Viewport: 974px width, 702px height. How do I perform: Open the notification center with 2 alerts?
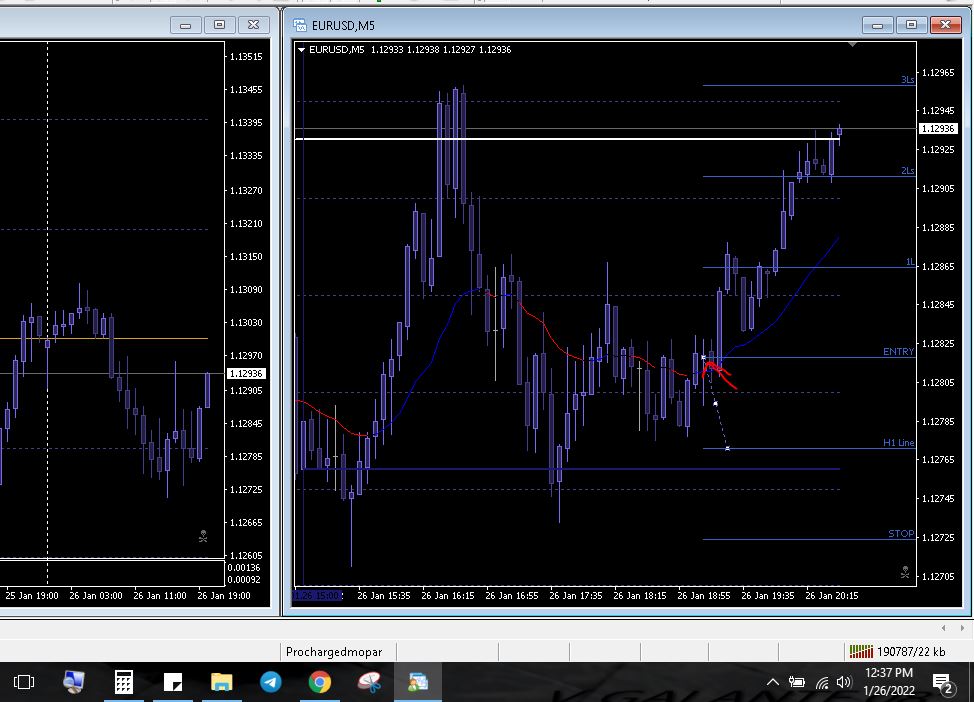[x=942, y=683]
